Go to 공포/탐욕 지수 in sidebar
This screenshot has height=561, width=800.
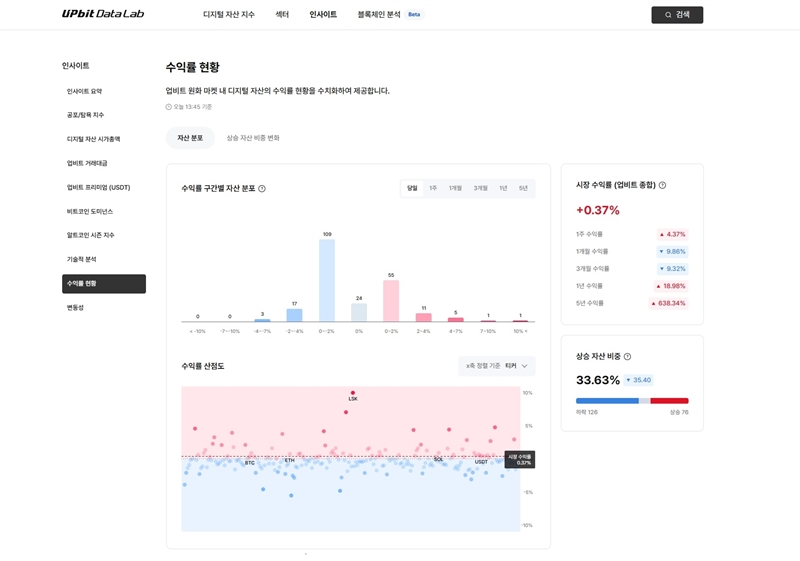click(85, 115)
